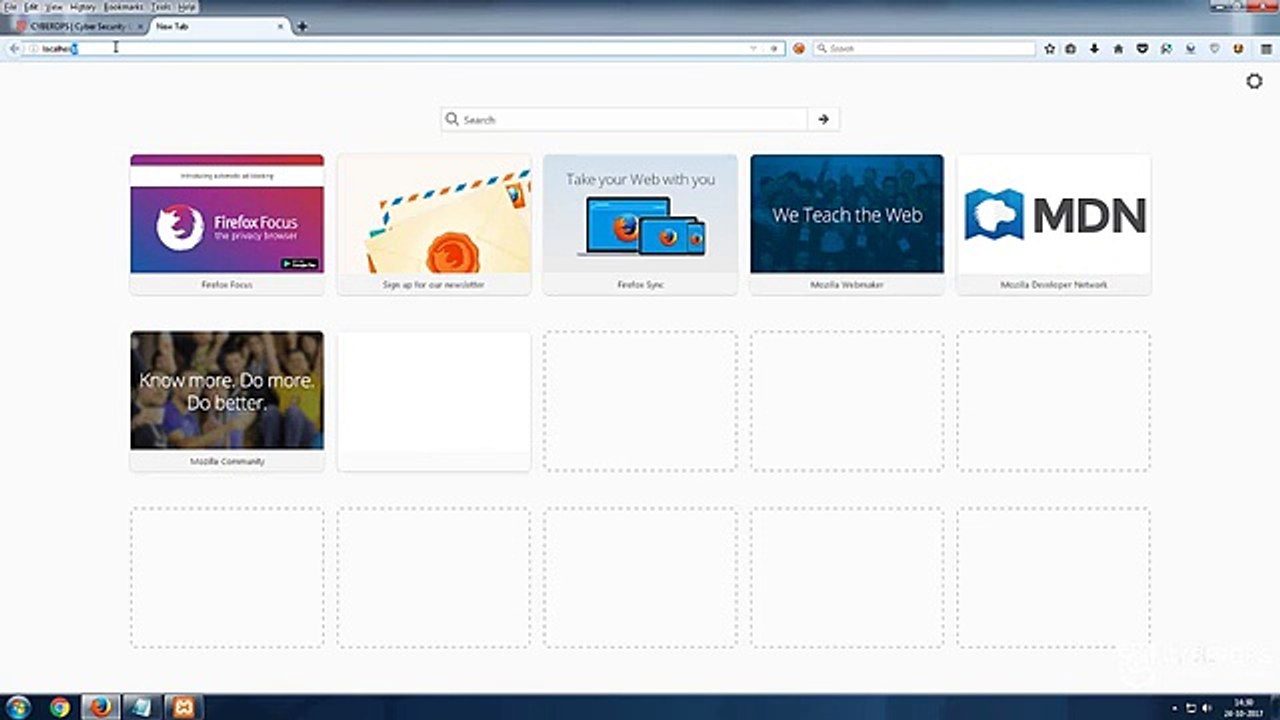Open Chrome from the taskbar

coord(59,707)
